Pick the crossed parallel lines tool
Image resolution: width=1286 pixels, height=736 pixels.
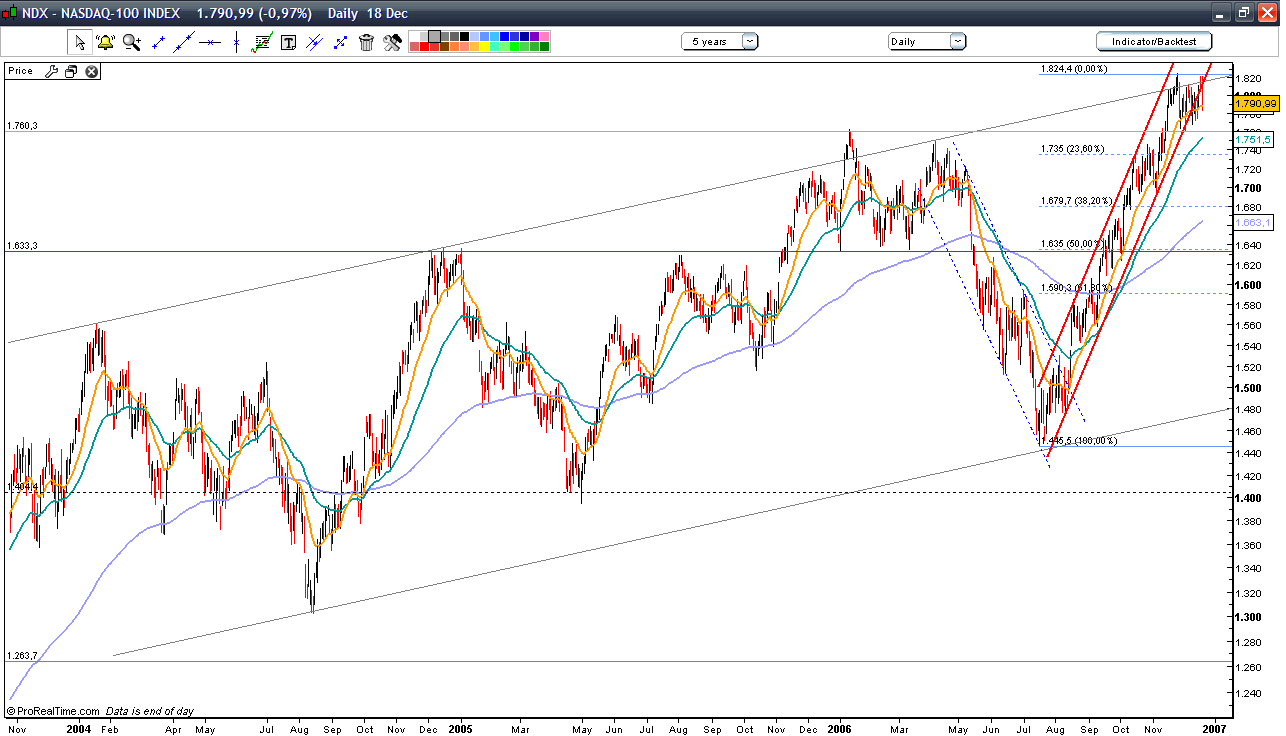click(x=314, y=42)
